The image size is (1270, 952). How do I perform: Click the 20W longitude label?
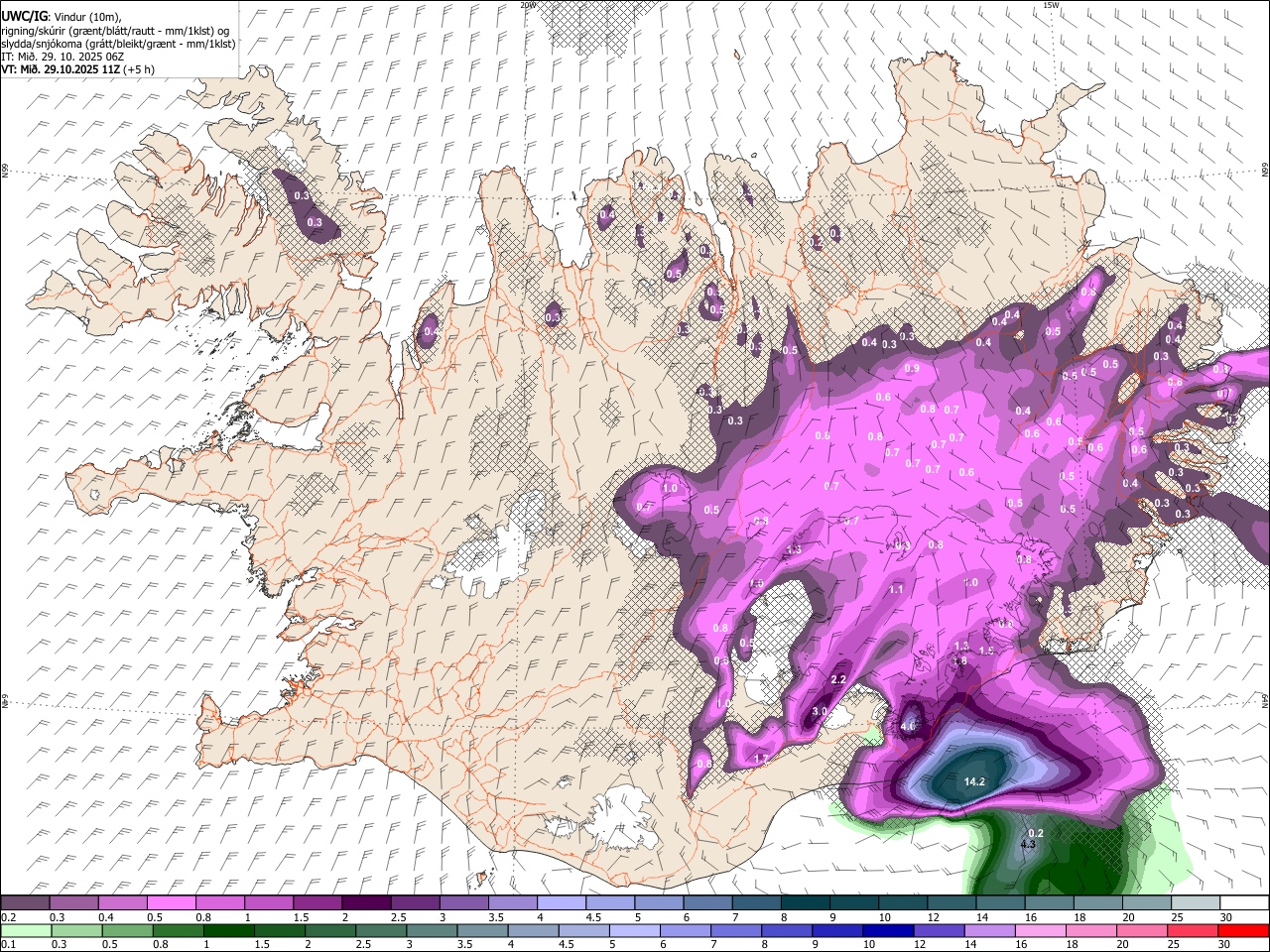click(528, 5)
